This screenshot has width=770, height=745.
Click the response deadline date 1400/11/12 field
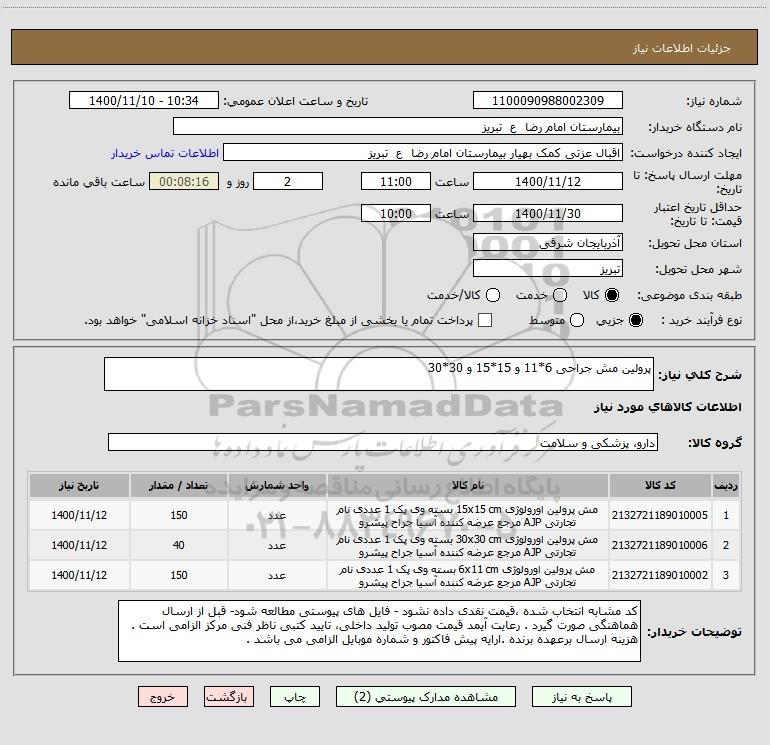click(x=548, y=181)
